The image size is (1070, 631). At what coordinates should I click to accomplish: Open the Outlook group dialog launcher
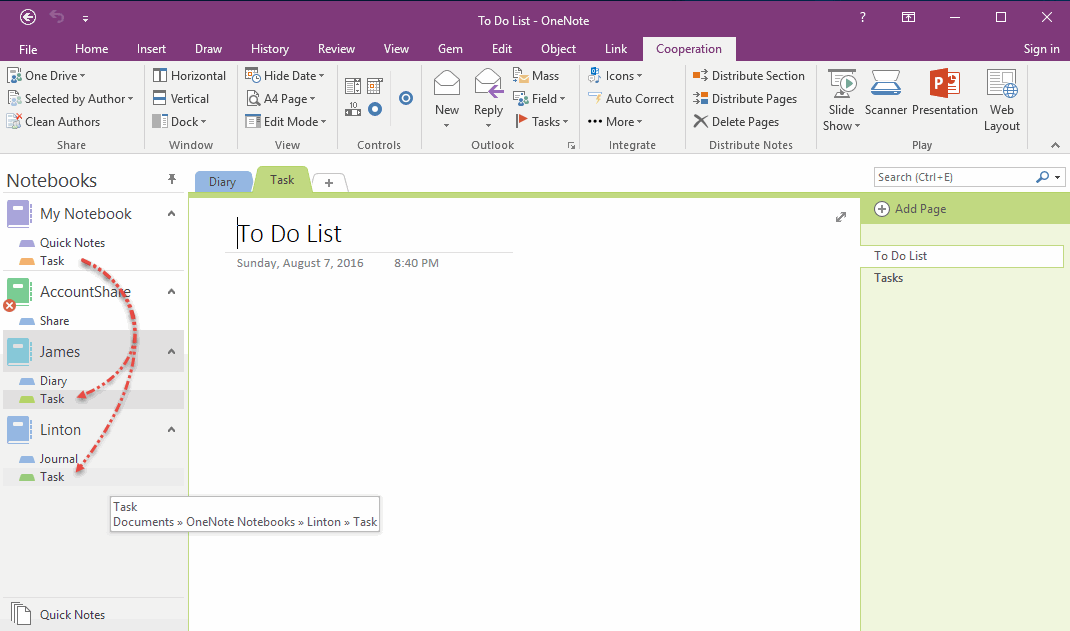tap(571, 145)
